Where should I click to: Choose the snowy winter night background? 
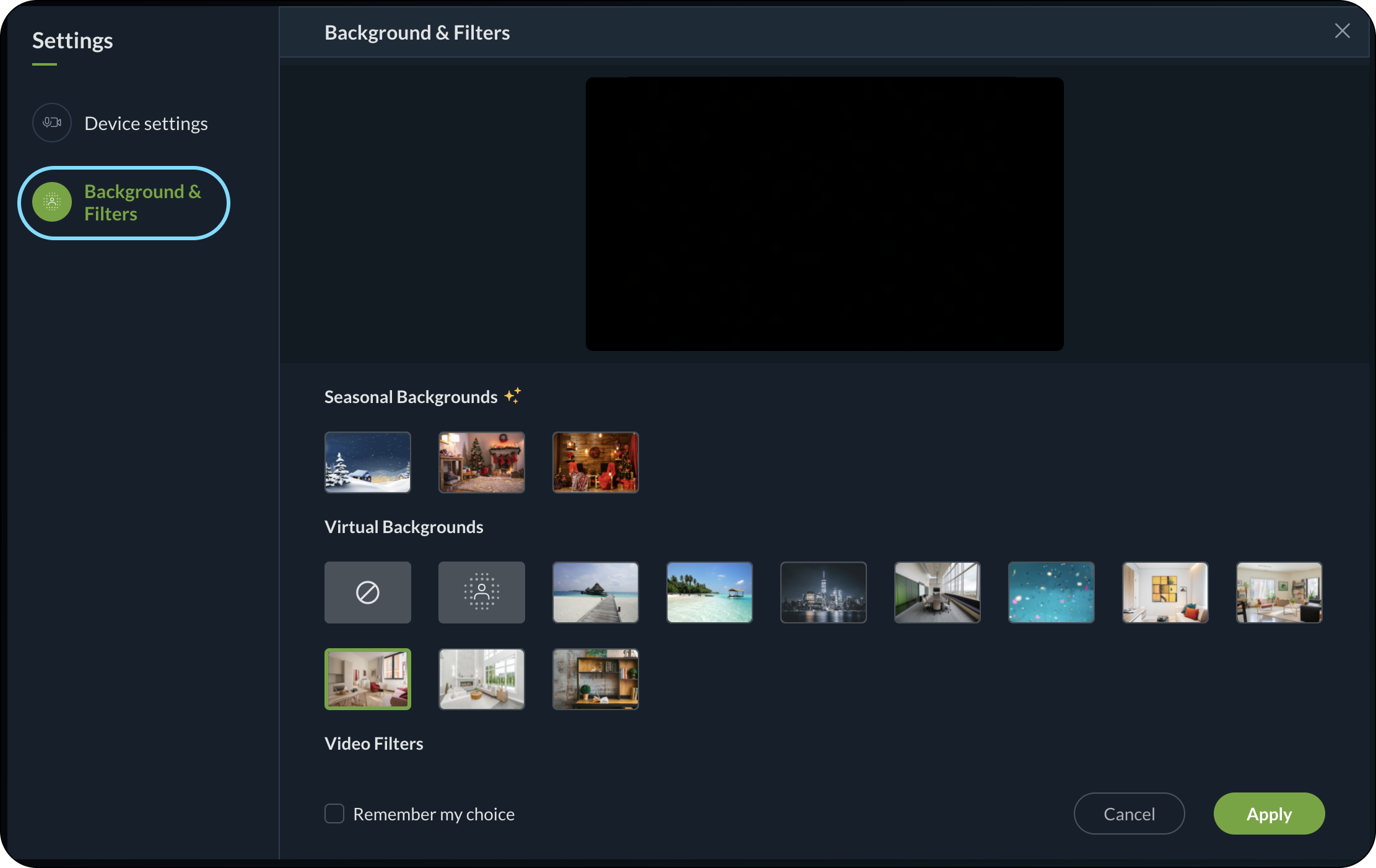367,462
